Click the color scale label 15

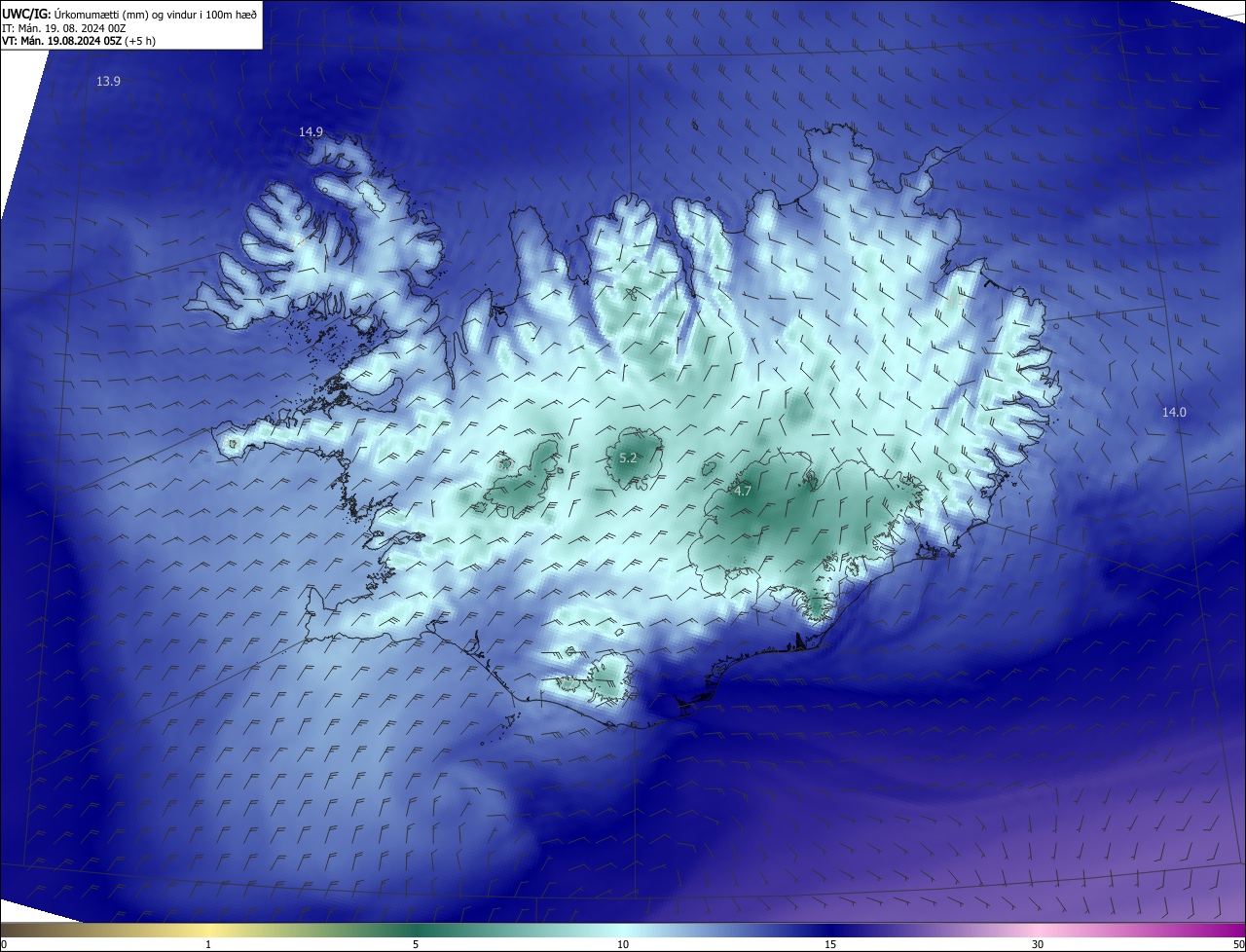(x=830, y=944)
